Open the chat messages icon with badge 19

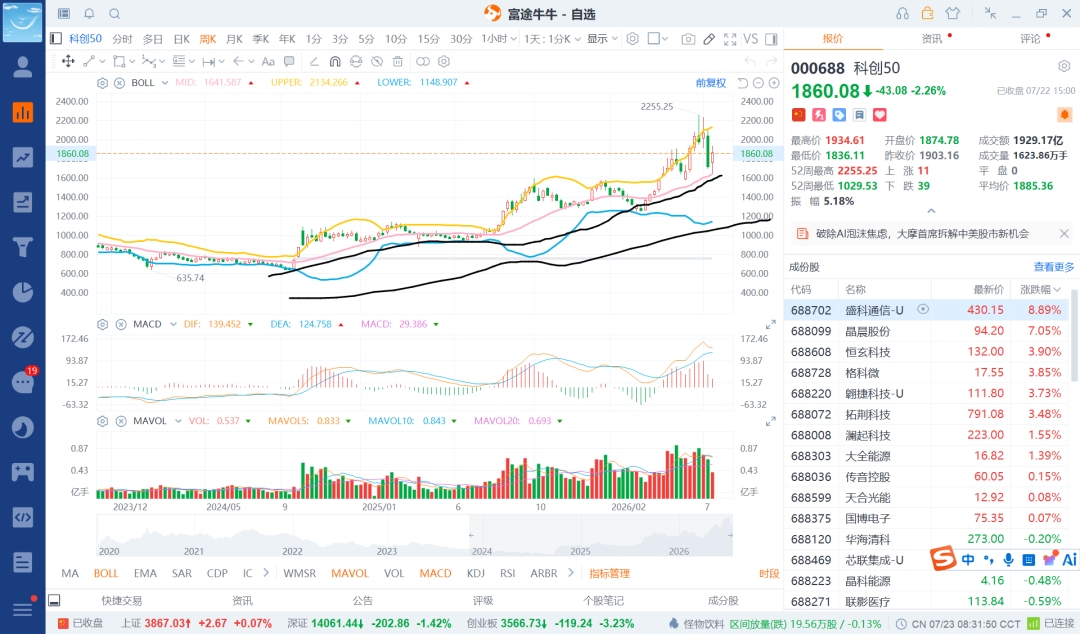pyautogui.click(x=23, y=382)
